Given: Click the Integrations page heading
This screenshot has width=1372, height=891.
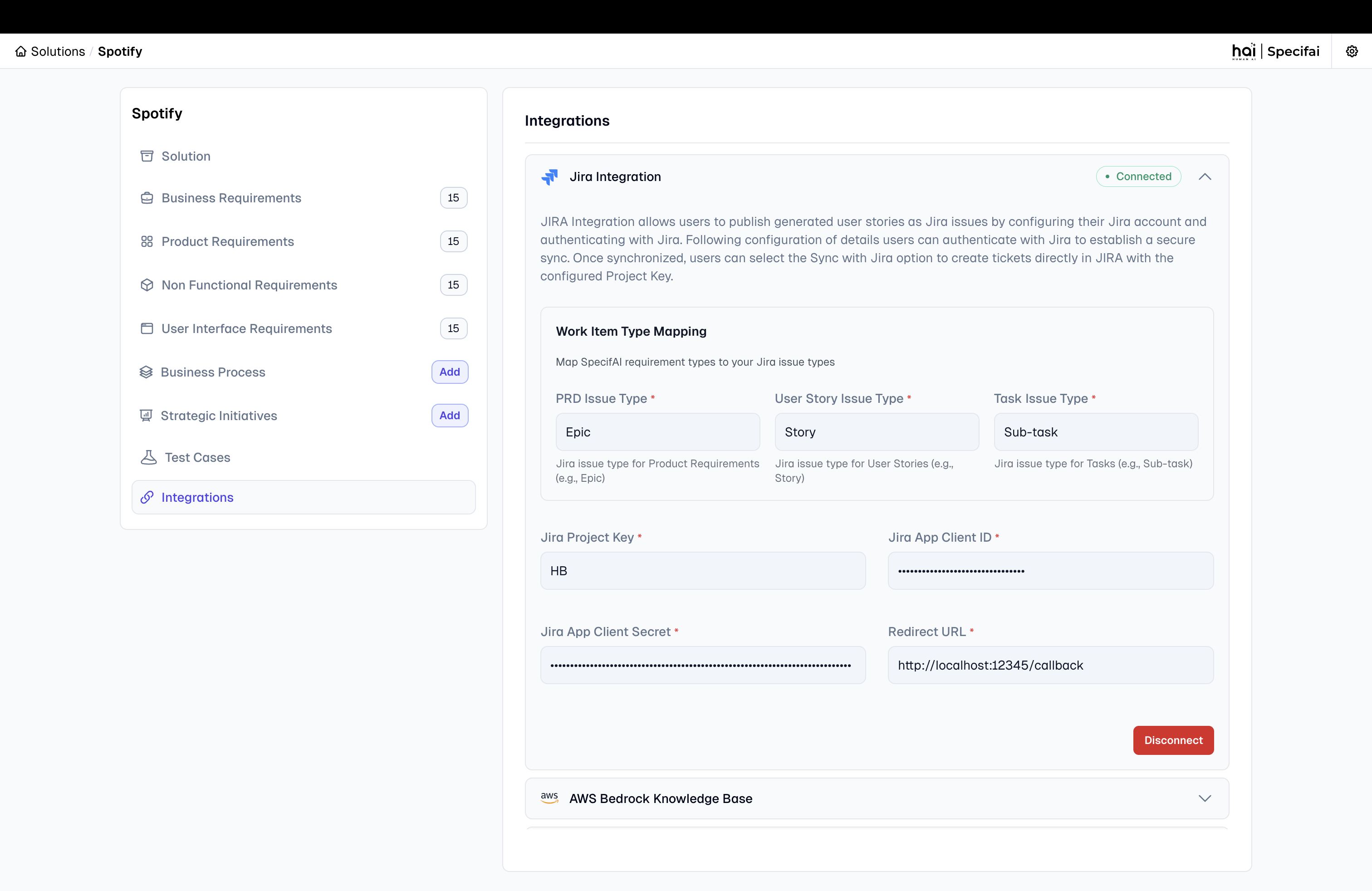Looking at the screenshot, I should [x=567, y=121].
